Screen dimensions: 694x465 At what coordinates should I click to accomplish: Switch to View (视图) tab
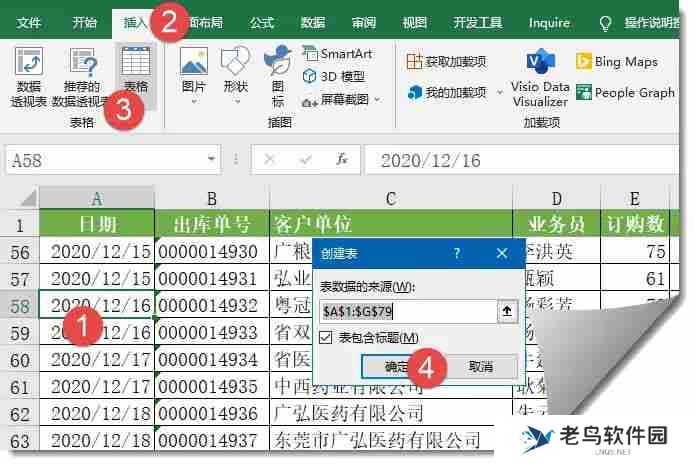pos(414,23)
